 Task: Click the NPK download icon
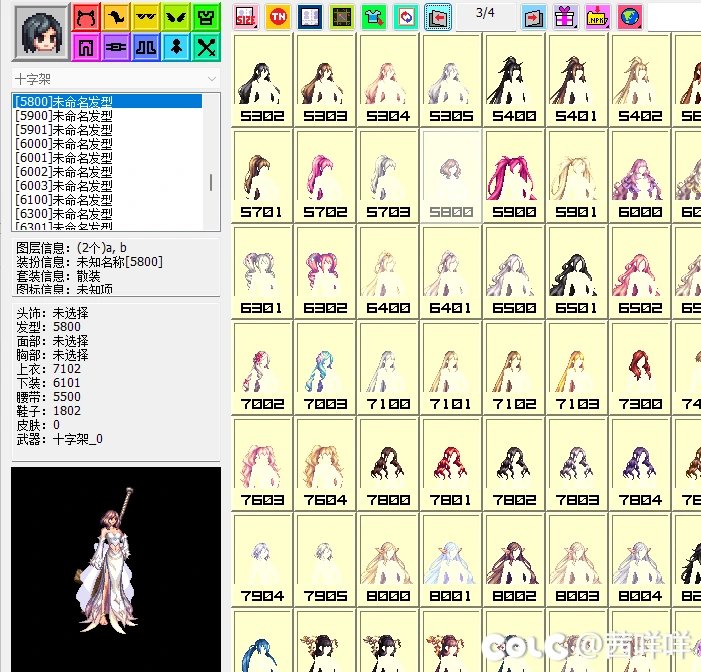[597, 17]
